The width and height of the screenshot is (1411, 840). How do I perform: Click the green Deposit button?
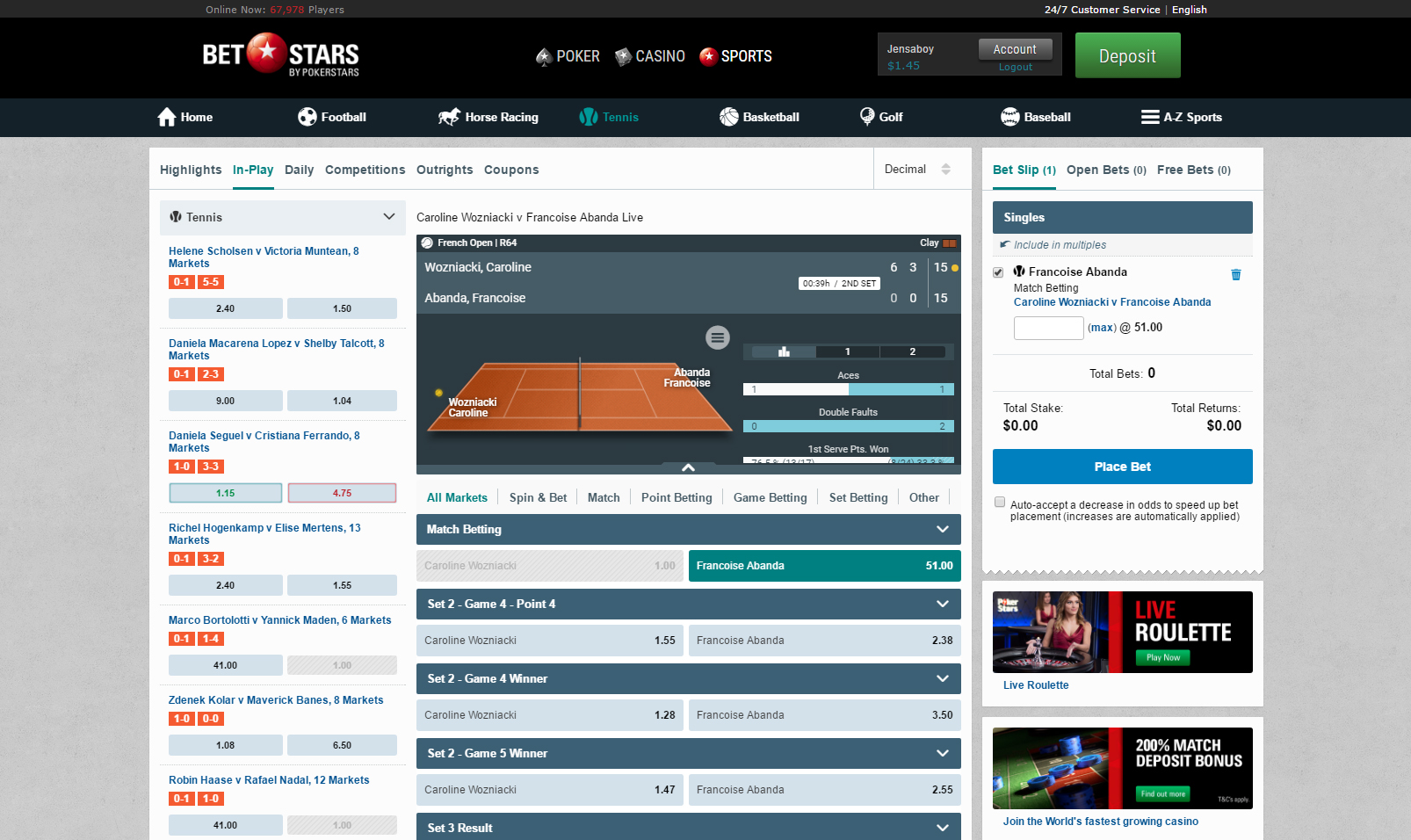[1128, 55]
